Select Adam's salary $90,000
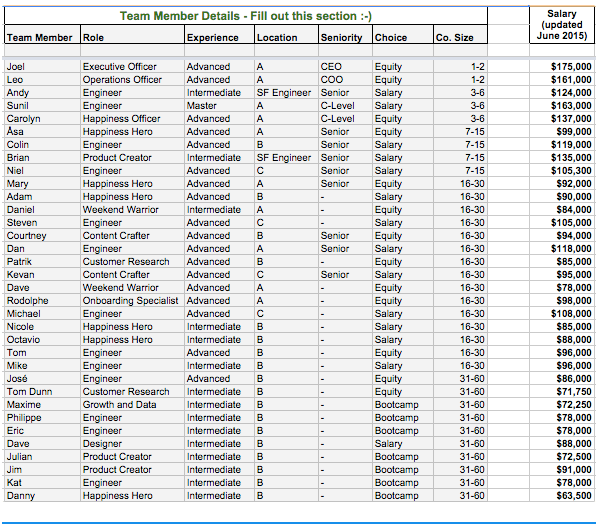 point(562,197)
